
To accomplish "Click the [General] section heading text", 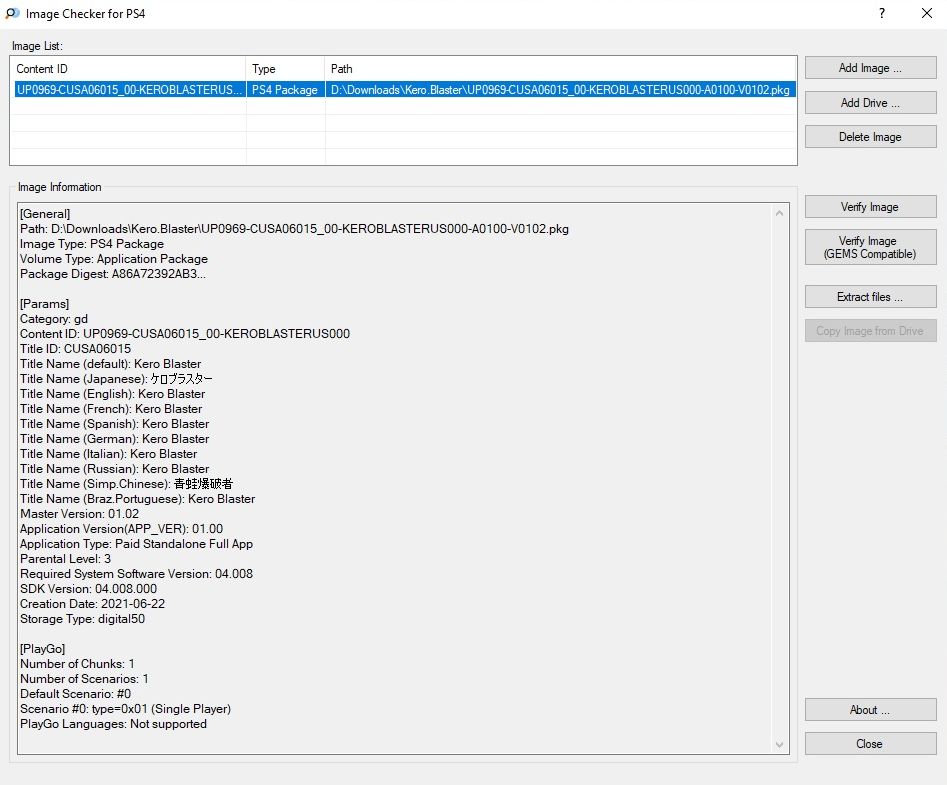I will (45, 214).
